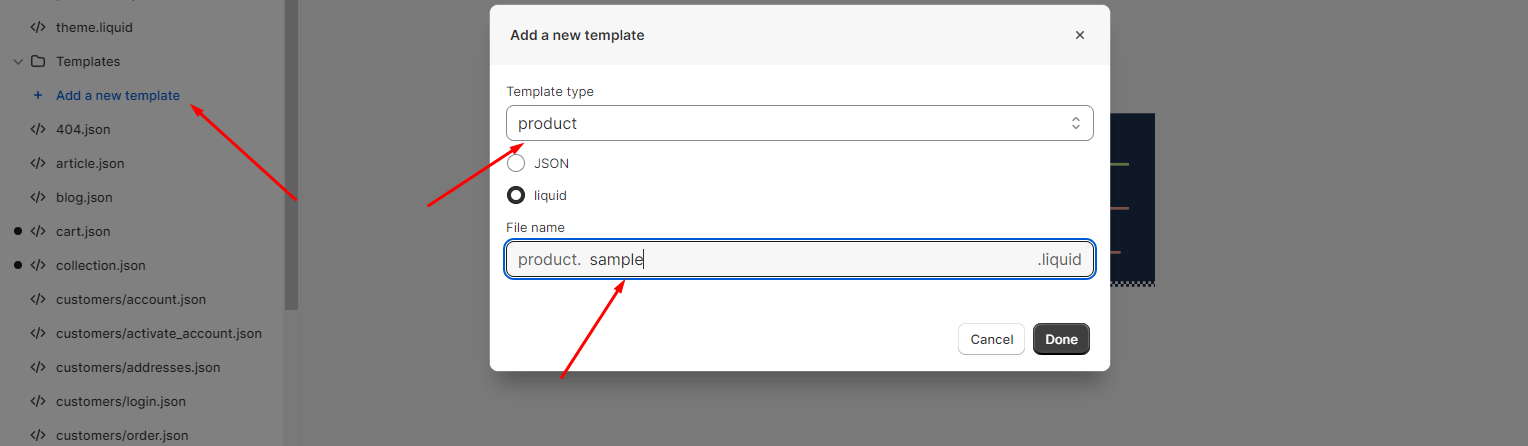The image size is (1528, 446).
Task: Click the code icon next to theme.liquid
Action: tap(38, 28)
